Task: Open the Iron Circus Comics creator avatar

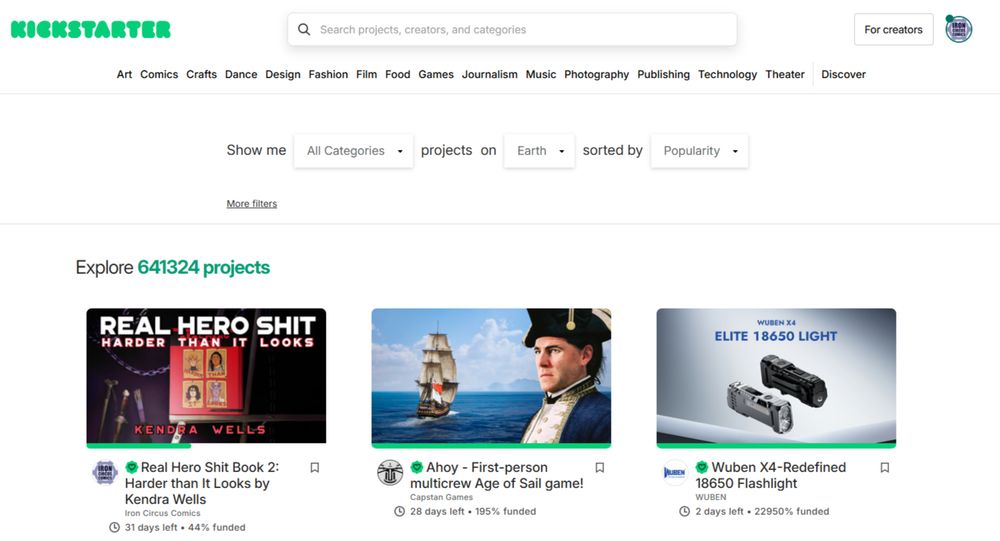Action: coord(105,473)
